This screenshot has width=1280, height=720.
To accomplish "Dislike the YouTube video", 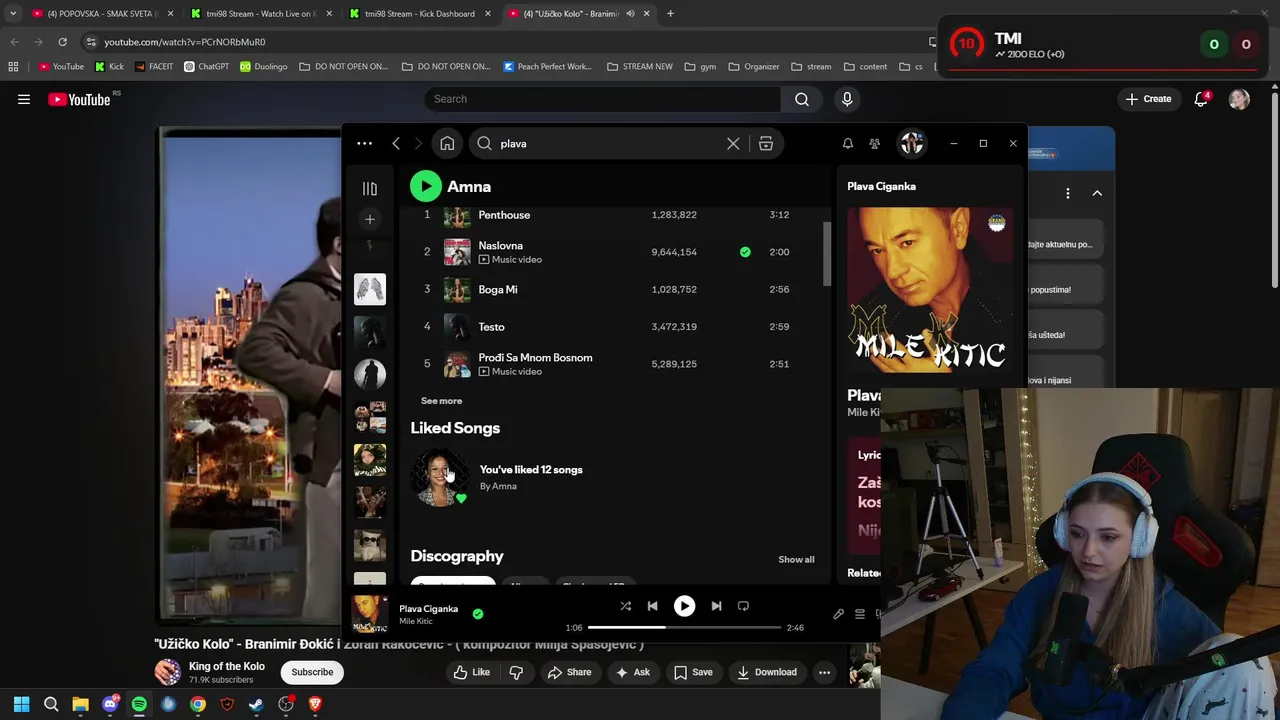I will click(516, 672).
